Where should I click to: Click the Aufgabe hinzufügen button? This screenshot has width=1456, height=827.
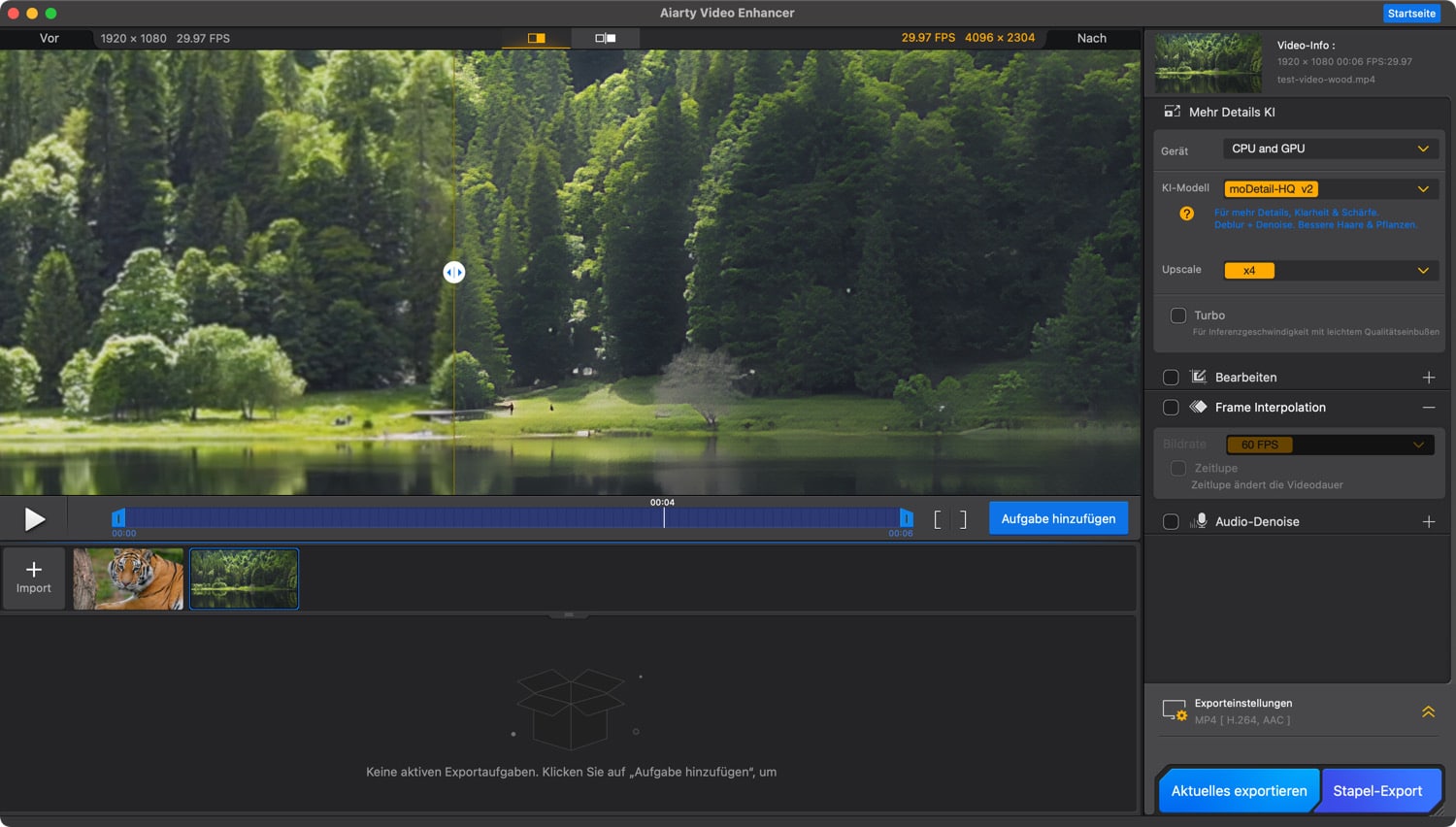tap(1058, 519)
